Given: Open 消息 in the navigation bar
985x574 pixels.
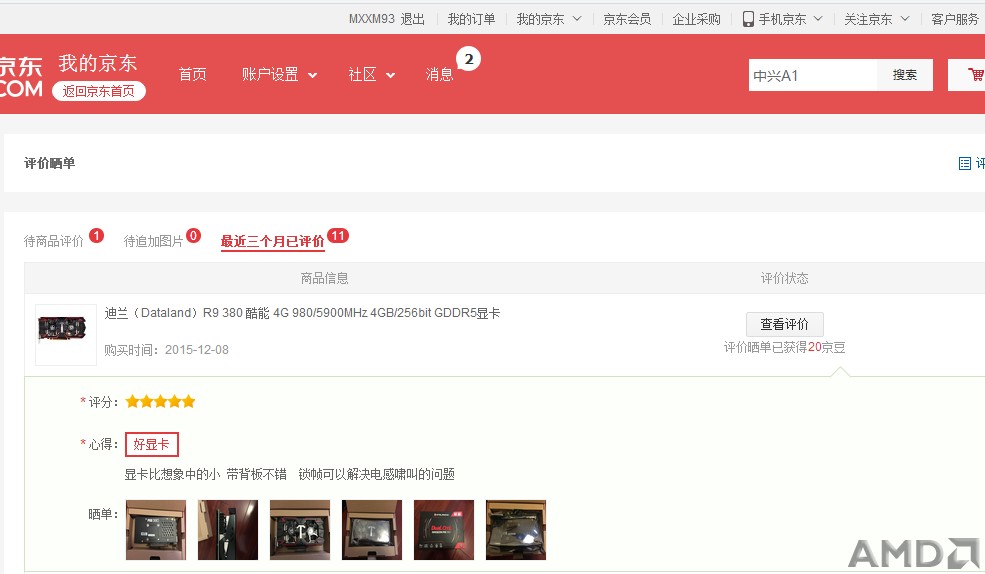Looking at the screenshot, I should coord(439,75).
